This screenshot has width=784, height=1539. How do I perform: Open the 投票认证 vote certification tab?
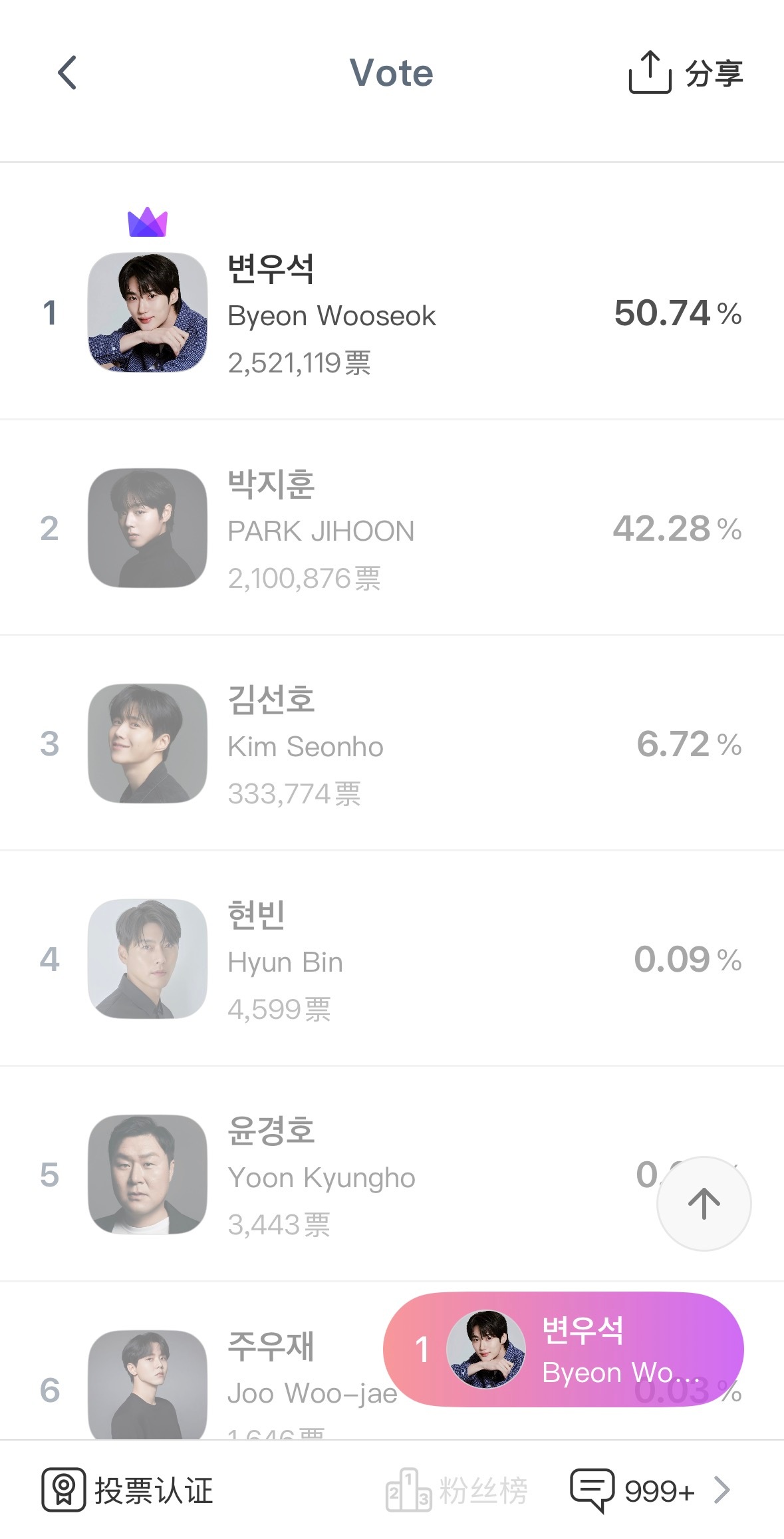coord(127,1490)
